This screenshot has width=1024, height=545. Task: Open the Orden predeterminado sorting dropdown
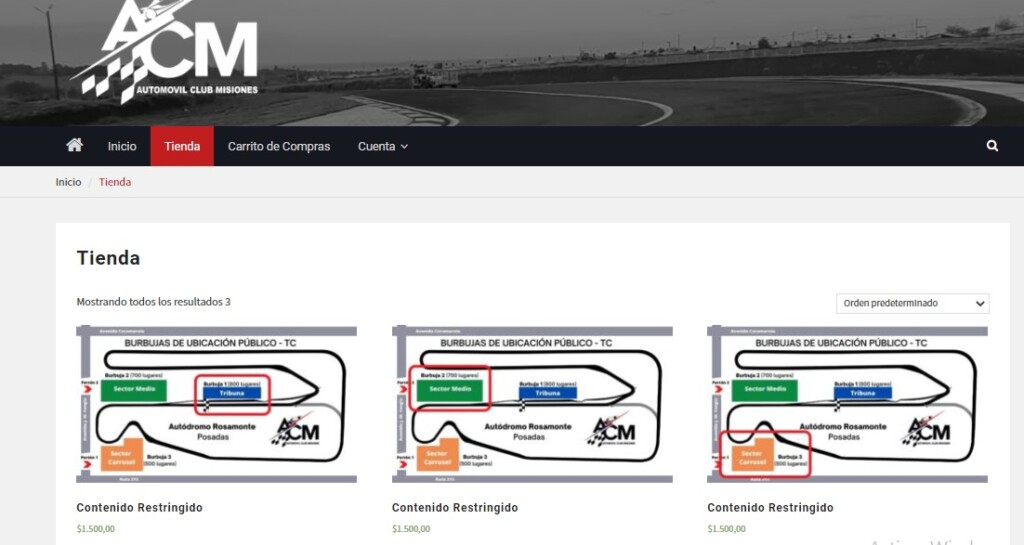912,303
